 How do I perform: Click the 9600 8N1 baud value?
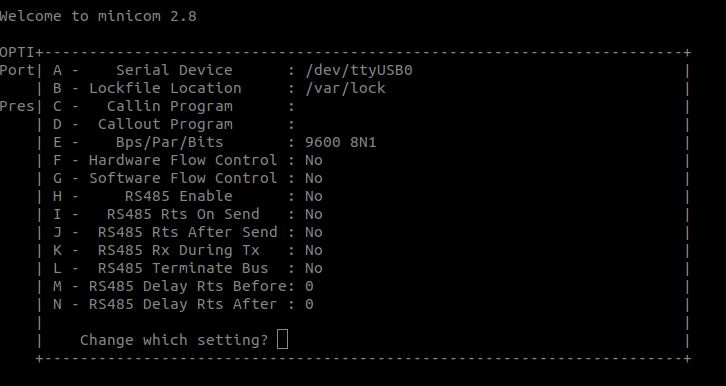(x=341, y=143)
